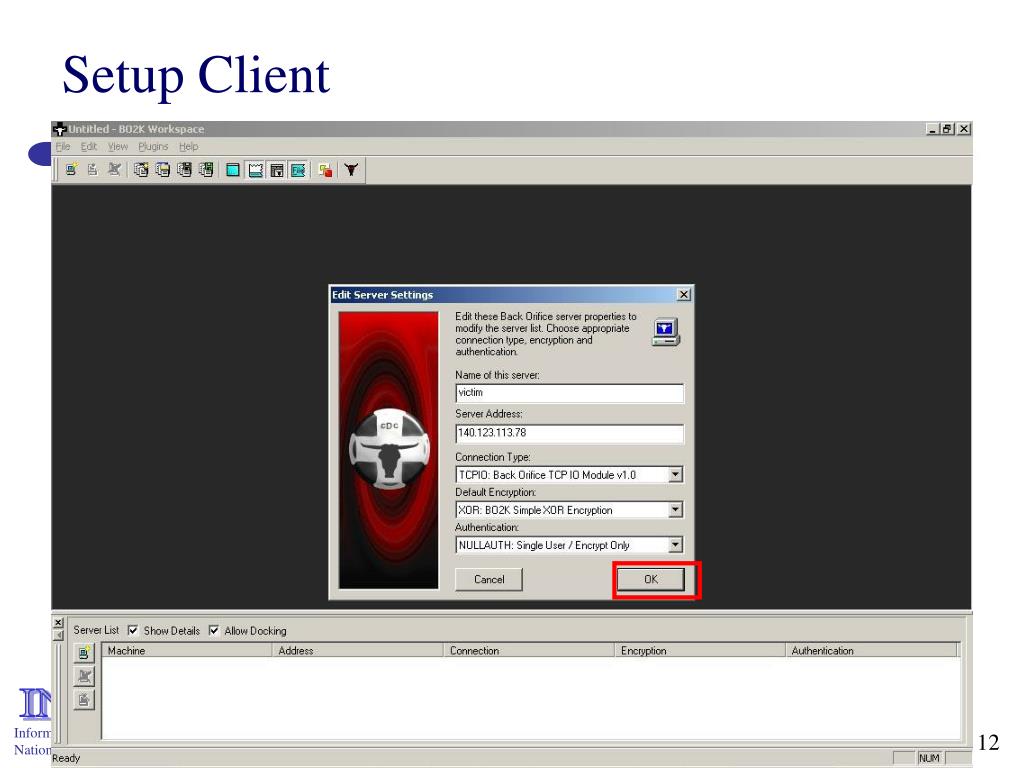The height and width of the screenshot is (768, 1024).
Task: Click the Server List label
Action: click(96, 630)
